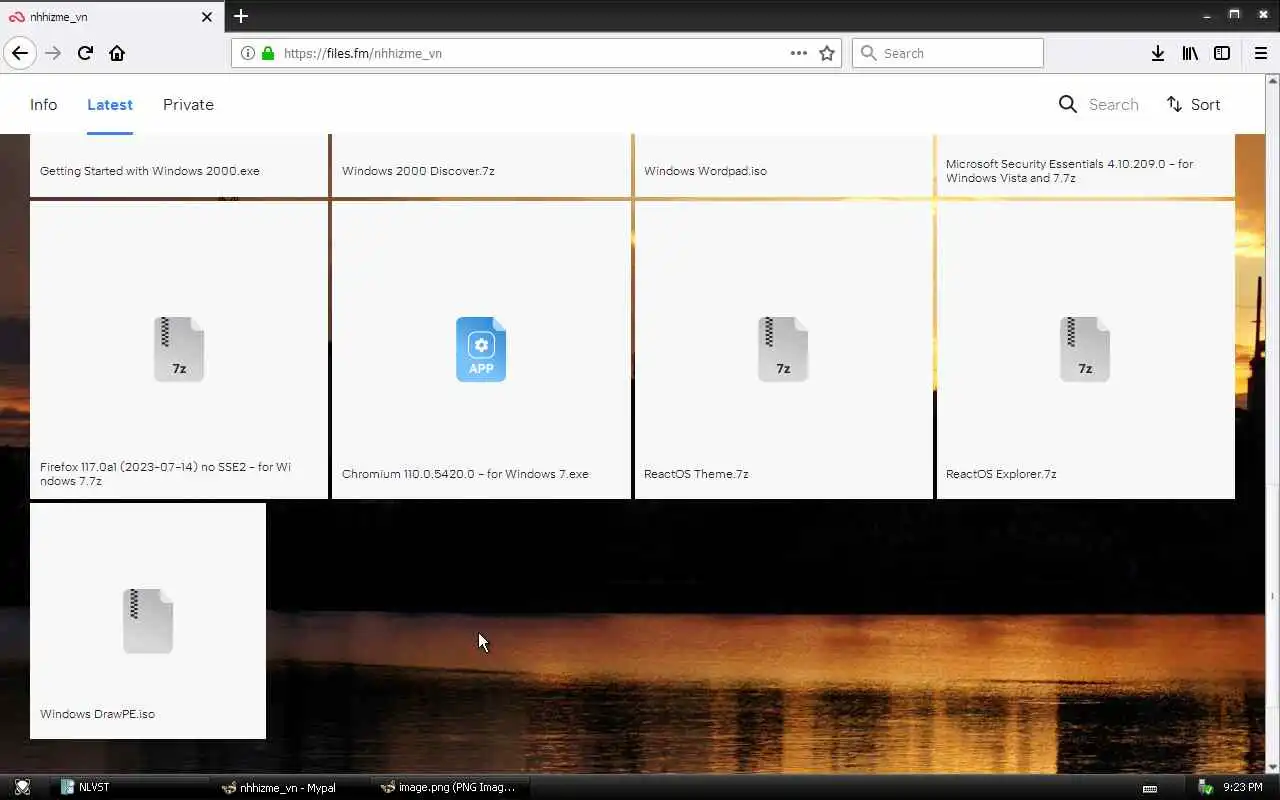Viewport: 1280px width, 800px height.
Task: Click the 9:23 PM taskbar clock
Action: (x=1243, y=788)
